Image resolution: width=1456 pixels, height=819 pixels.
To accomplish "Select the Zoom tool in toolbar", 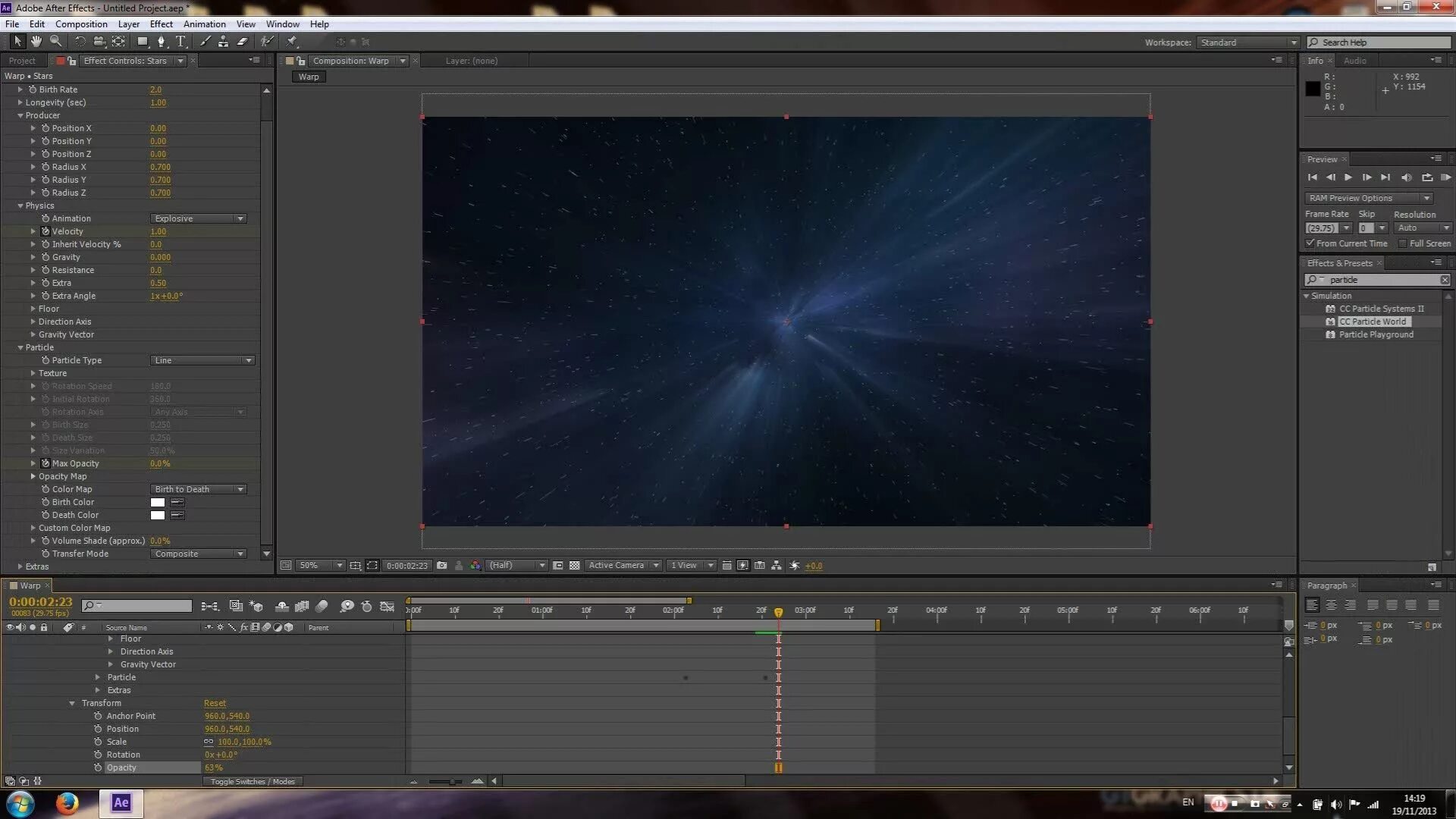I will pos(55,42).
